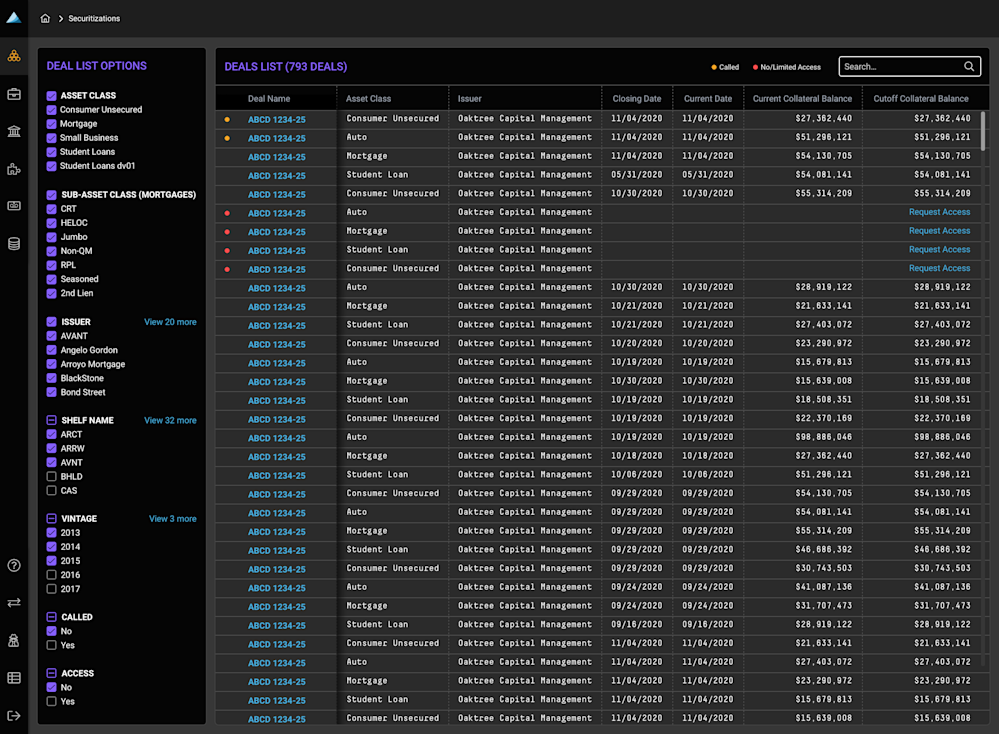Viewport: 999px width, 734px height.
Task: Click the logout icon in sidebar
Action: click(14, 715)
